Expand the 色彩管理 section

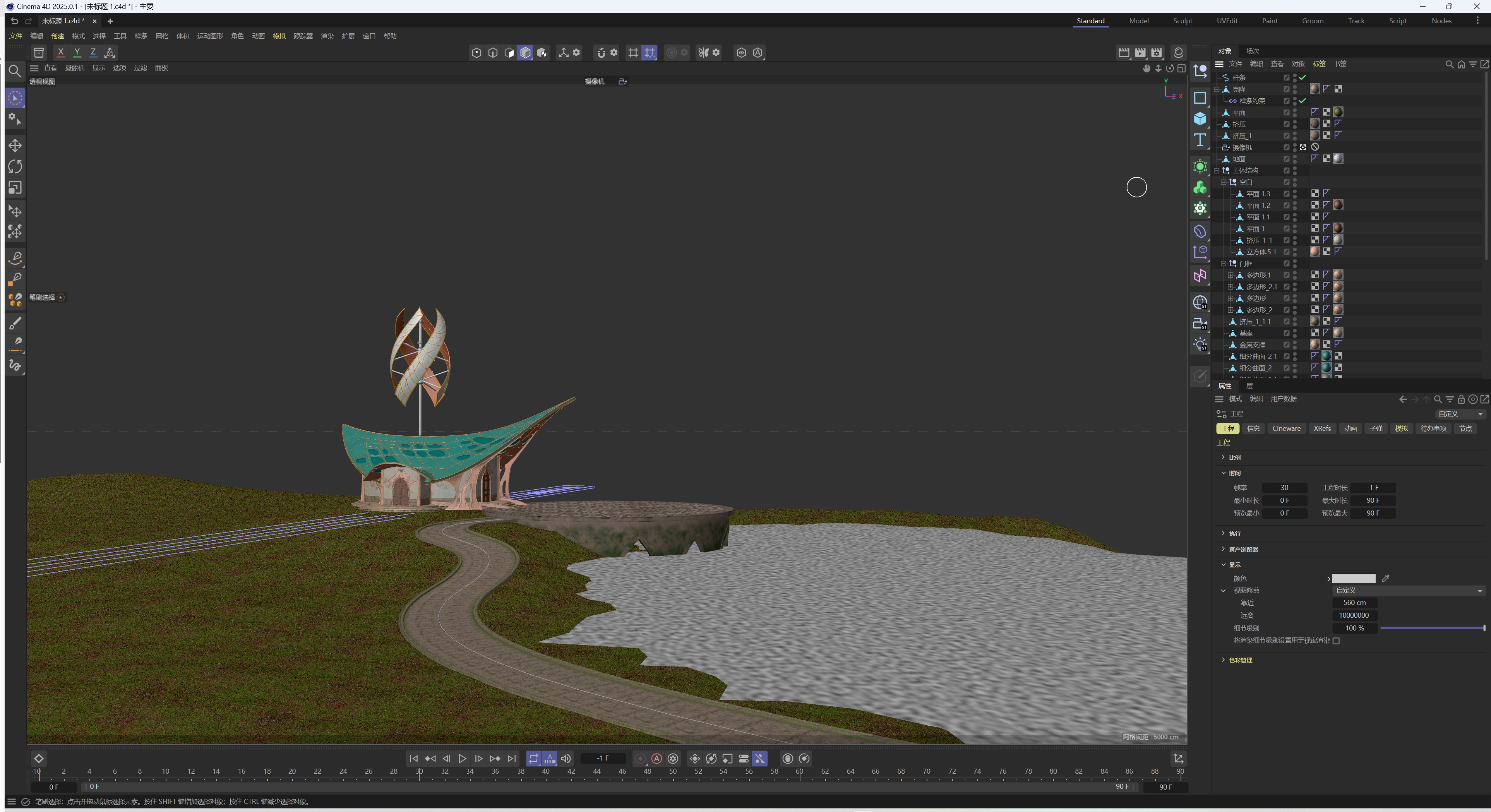click(x=1240, y=660)
